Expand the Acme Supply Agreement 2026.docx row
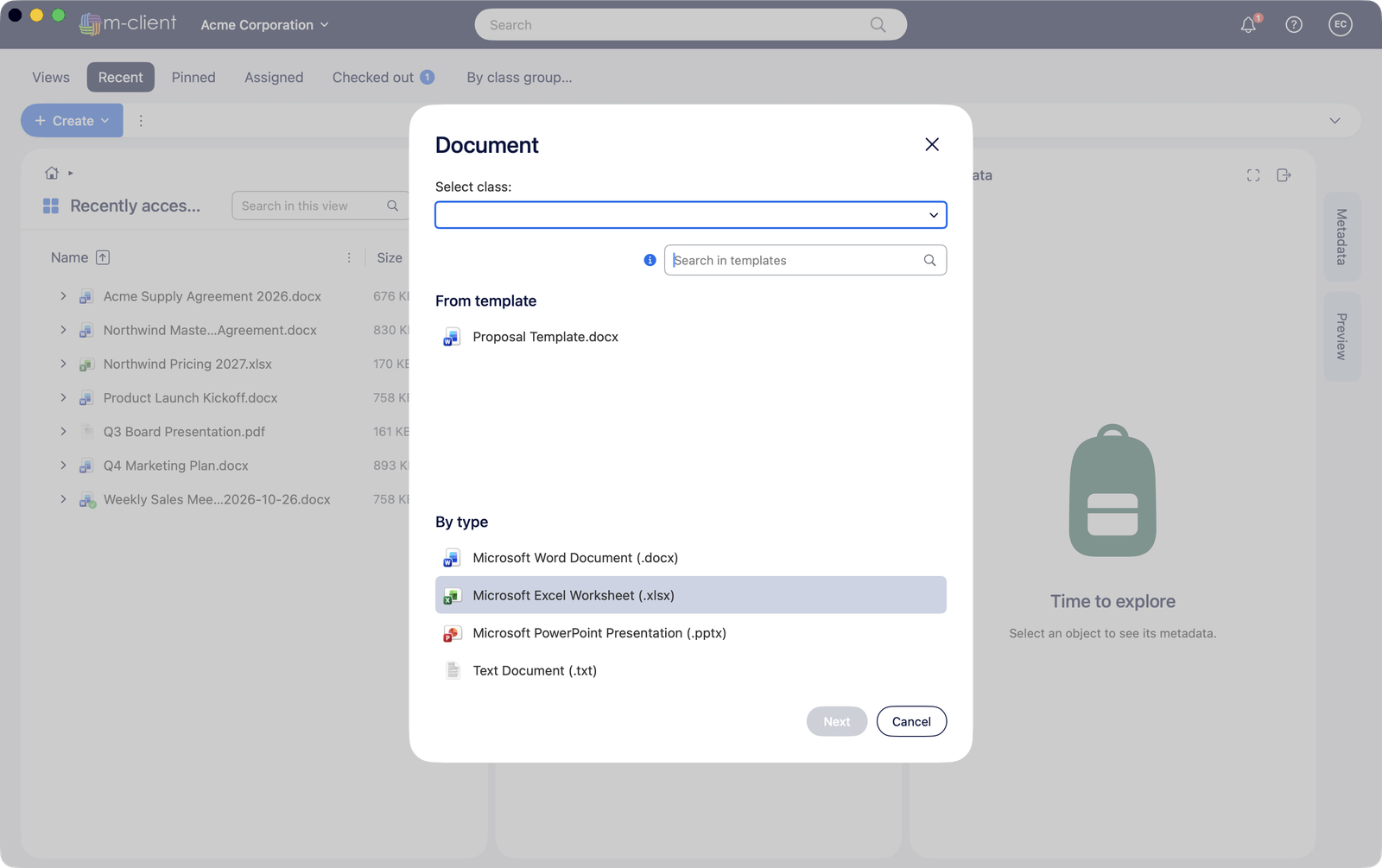Viewport: 1382px width, 868px height. (63, 296)
